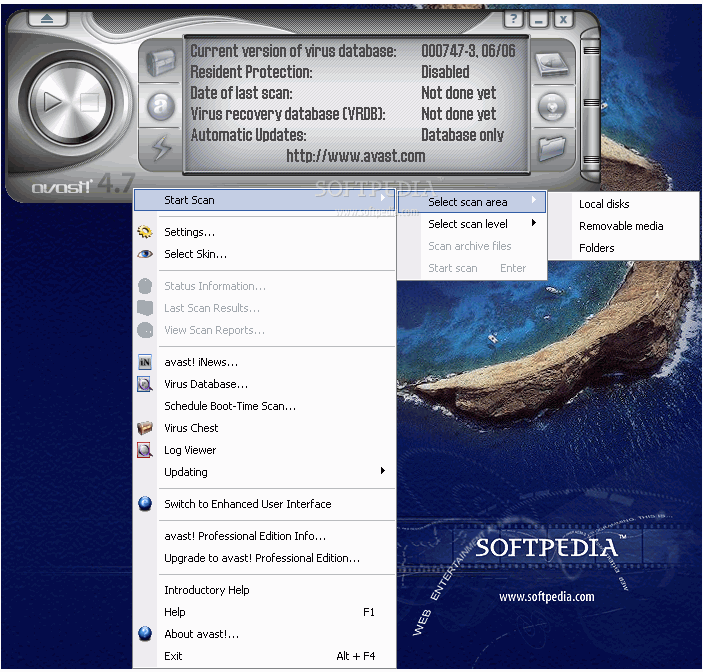Select Removable media scan area
The width and height of the screenshot is (703, 672).
pyautogui.click(x=623, y=226)
